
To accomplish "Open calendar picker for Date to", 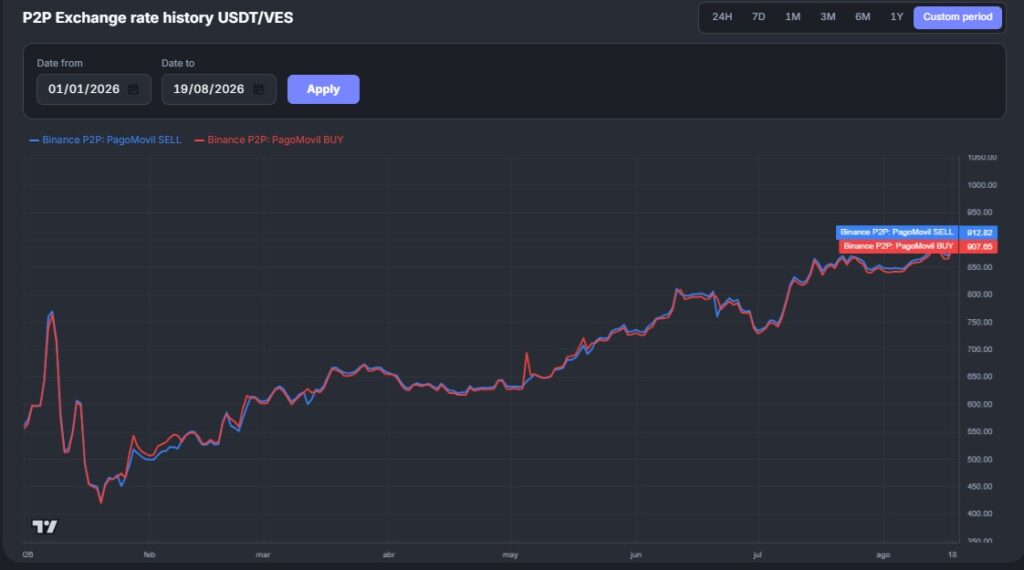I will coord(258,89).
